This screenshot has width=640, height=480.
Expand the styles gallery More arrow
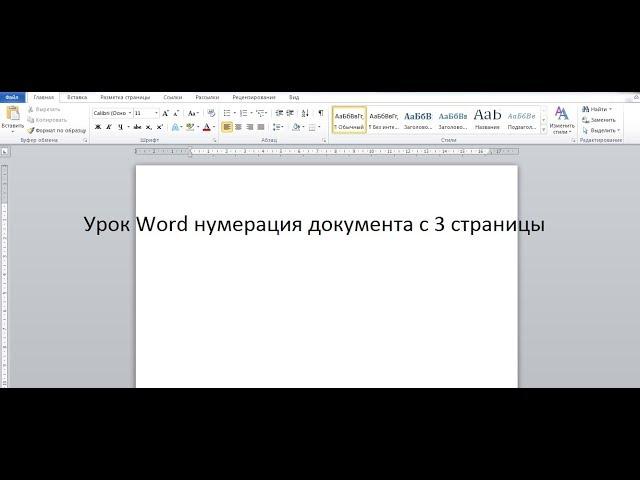click(544, 130)
